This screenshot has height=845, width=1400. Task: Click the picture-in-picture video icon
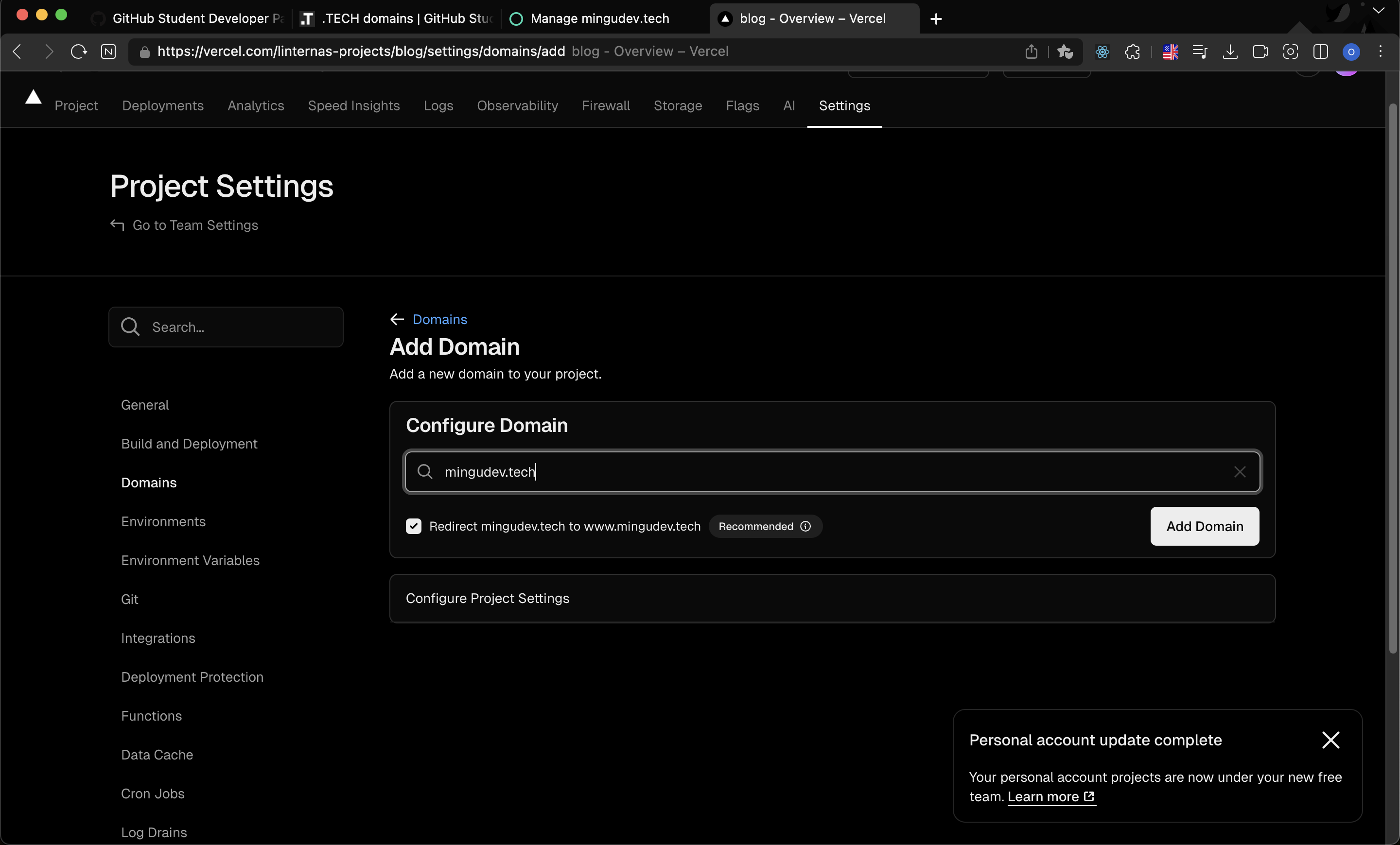[1260, 52]
